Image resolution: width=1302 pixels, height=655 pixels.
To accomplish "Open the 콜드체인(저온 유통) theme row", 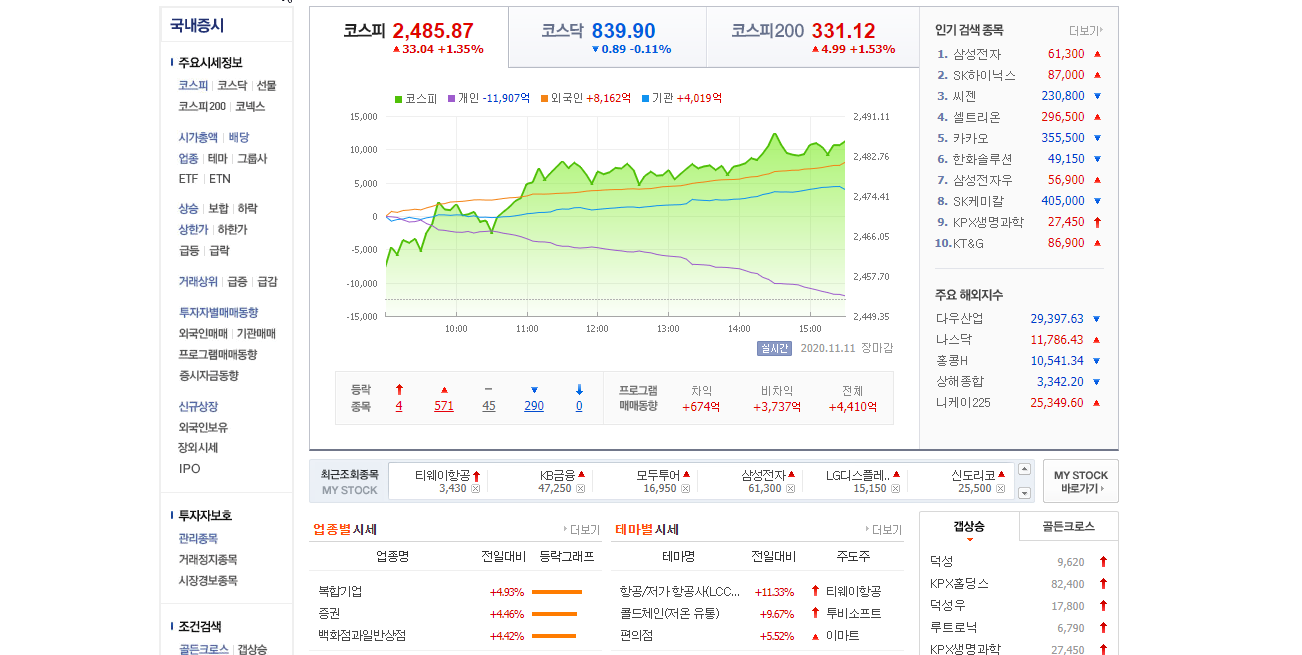I will (x=670, y=614).
